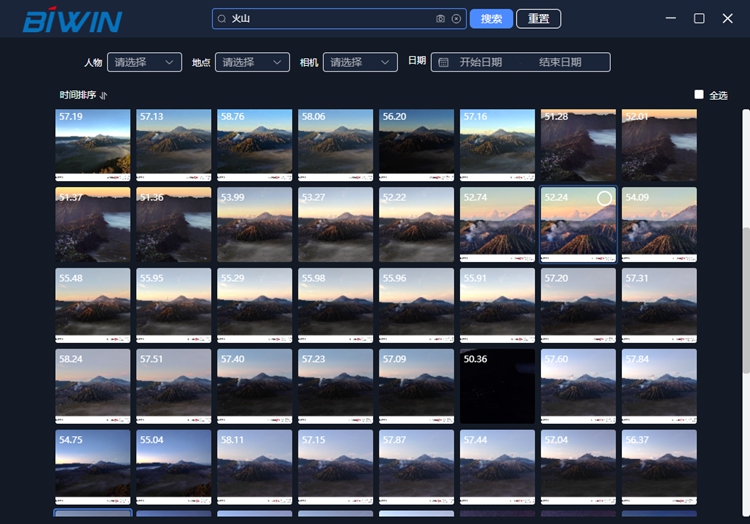Select the thumbnail labeled 57.09
Image resolution: width=750 pixels, height=524 pixels.
pos(417,386)
